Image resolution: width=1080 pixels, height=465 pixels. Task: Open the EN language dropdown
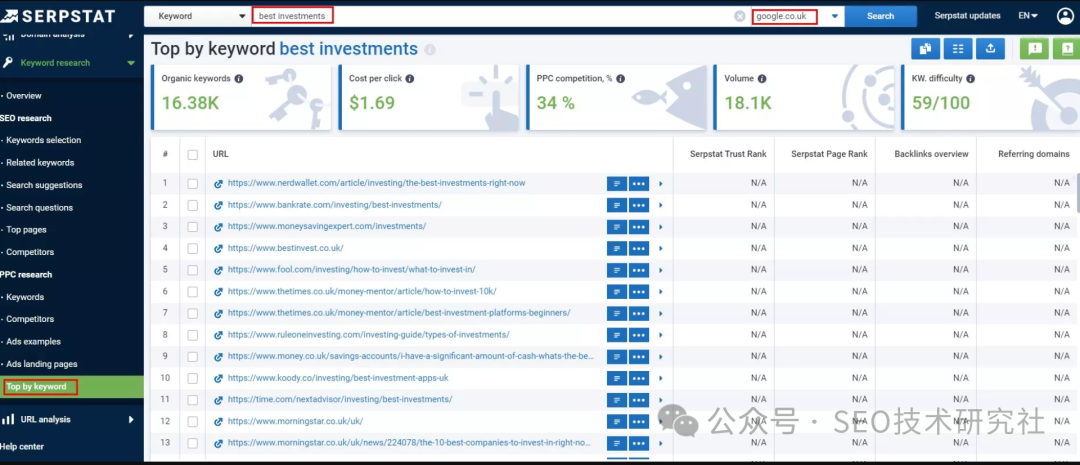1027,16
